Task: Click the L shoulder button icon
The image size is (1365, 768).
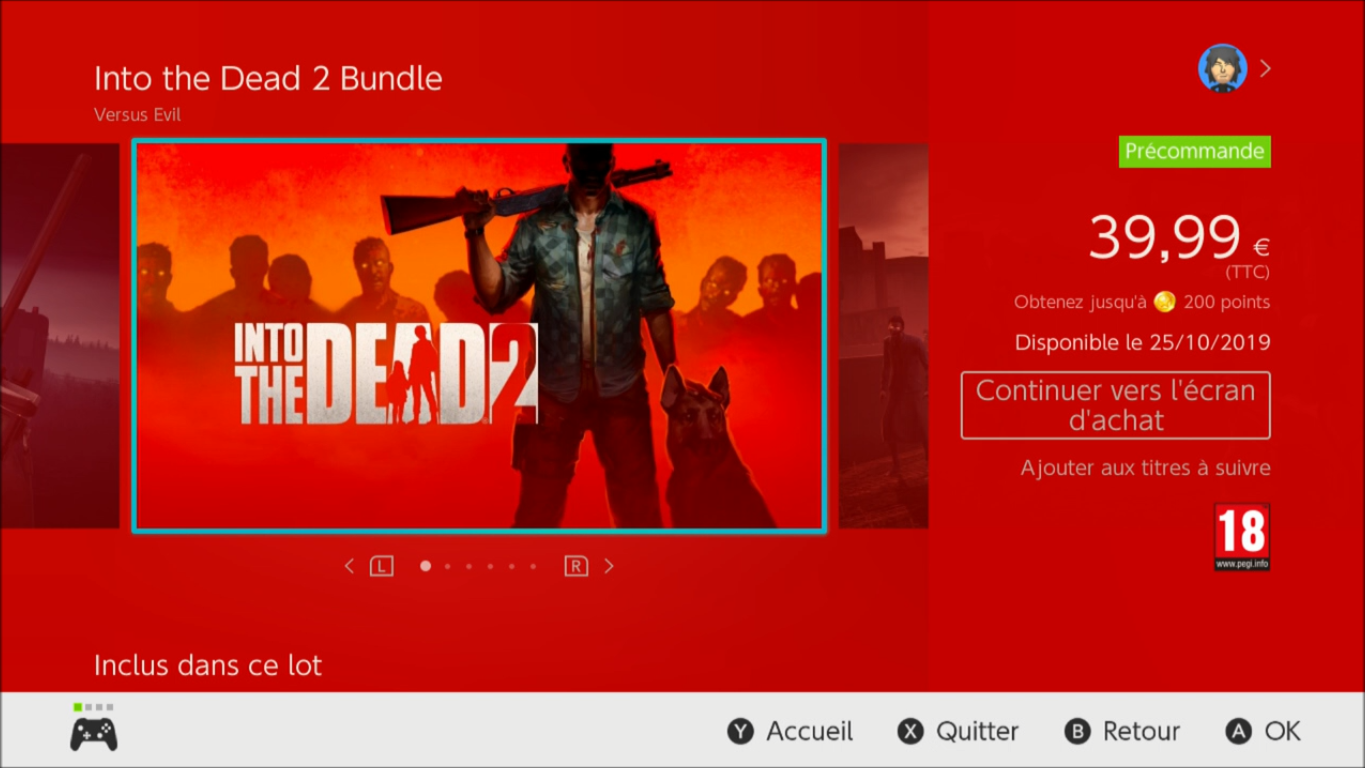Action: [381, 566]
